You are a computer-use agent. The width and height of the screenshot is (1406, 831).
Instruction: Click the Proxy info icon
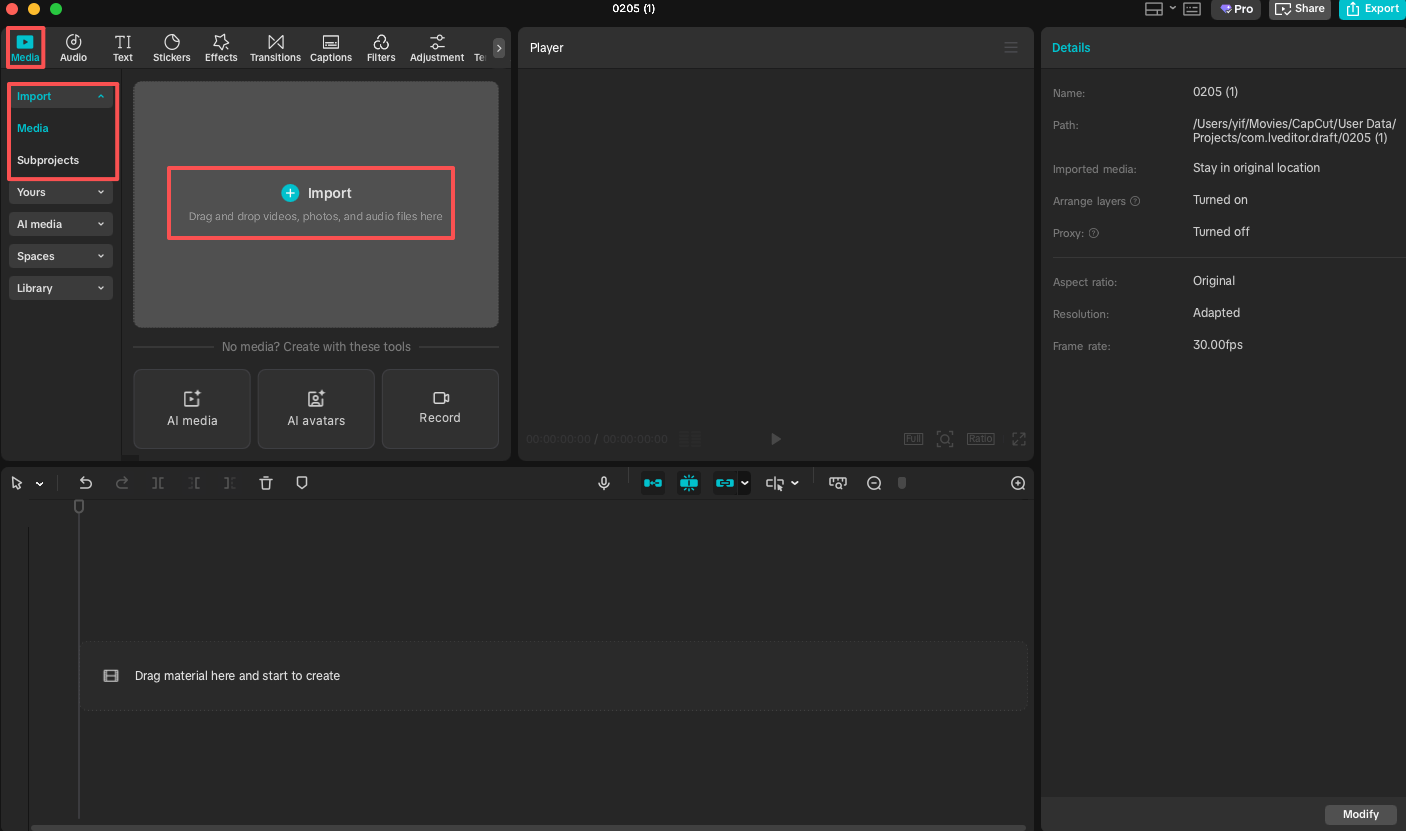(x=1094, y=233)
